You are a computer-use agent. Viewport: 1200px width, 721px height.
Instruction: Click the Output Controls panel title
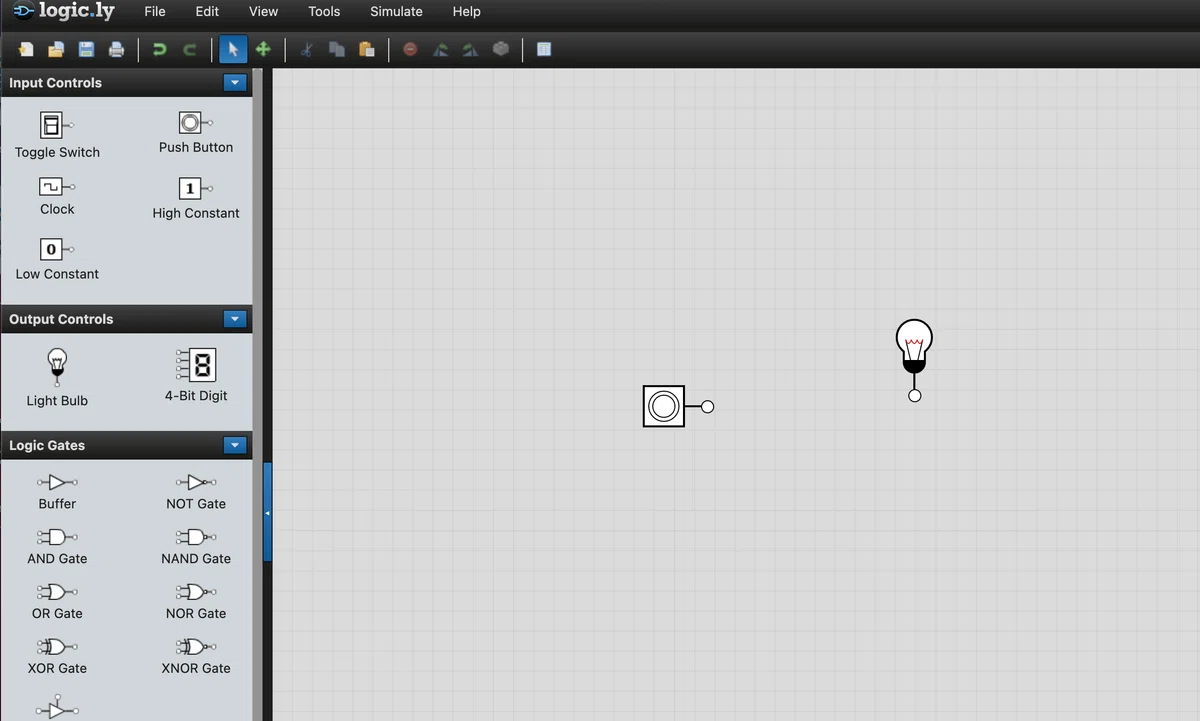61,319
